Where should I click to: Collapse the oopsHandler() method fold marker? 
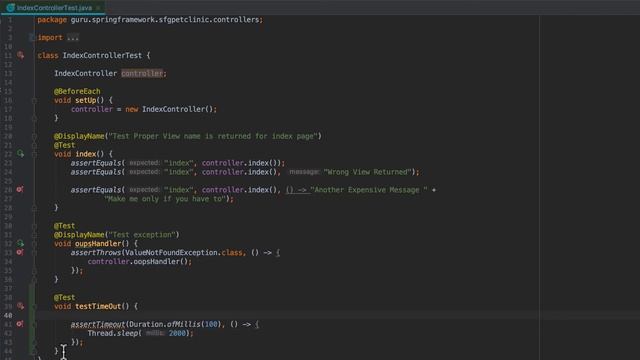[34, 244]
